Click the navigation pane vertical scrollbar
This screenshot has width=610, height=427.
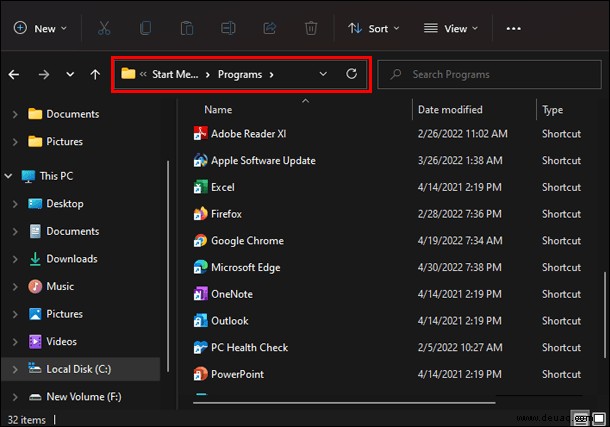[168, 266]
